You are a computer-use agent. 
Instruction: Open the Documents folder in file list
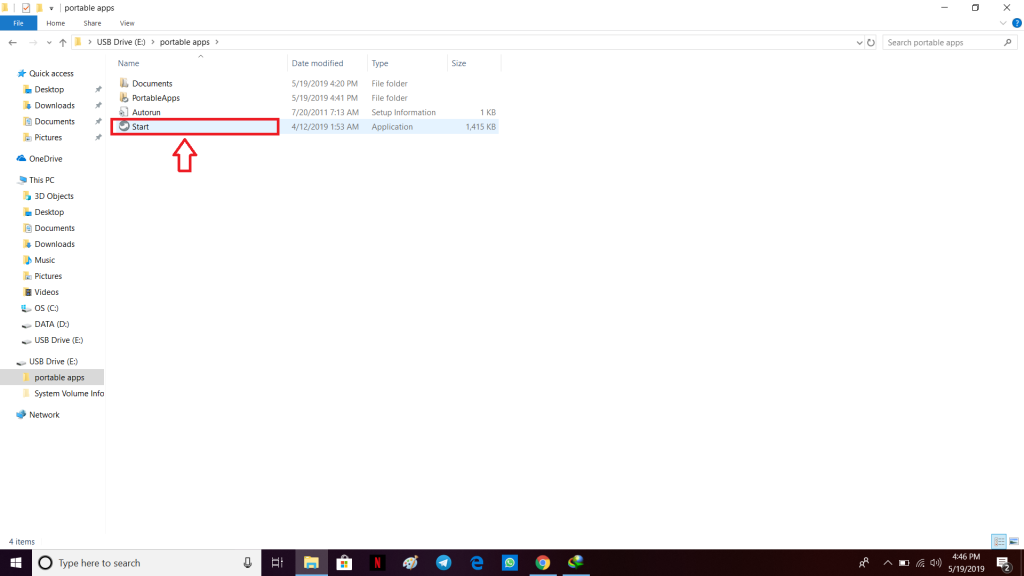pos(305,84)
